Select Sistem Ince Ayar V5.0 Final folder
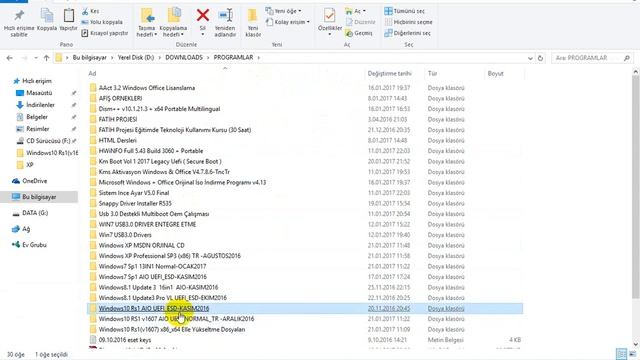The width and height of the screenshot is (640, 360). click(x=133, y=193)
